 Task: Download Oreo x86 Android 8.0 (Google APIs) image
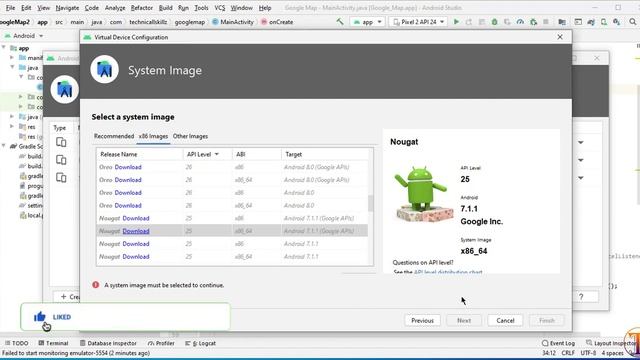point(128,167)
